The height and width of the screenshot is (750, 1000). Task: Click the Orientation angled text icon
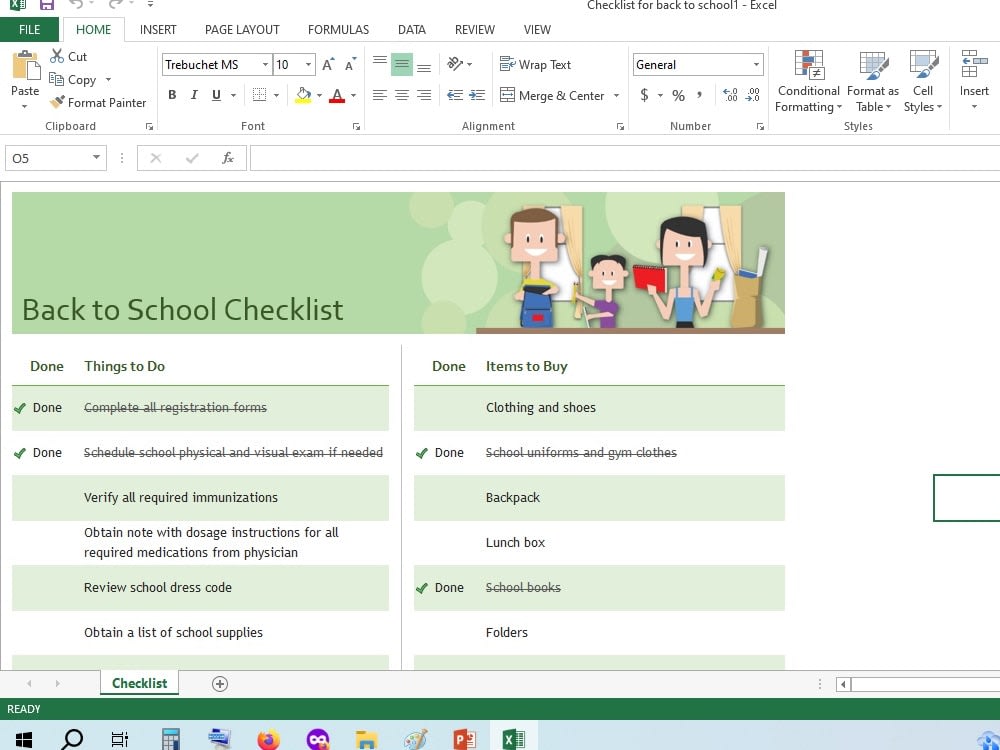click(x=455, y=63)
